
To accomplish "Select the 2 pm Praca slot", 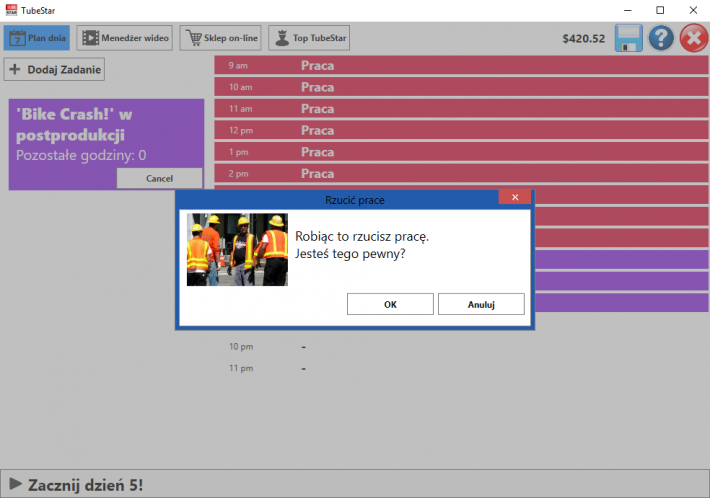I will pos(461,174).
